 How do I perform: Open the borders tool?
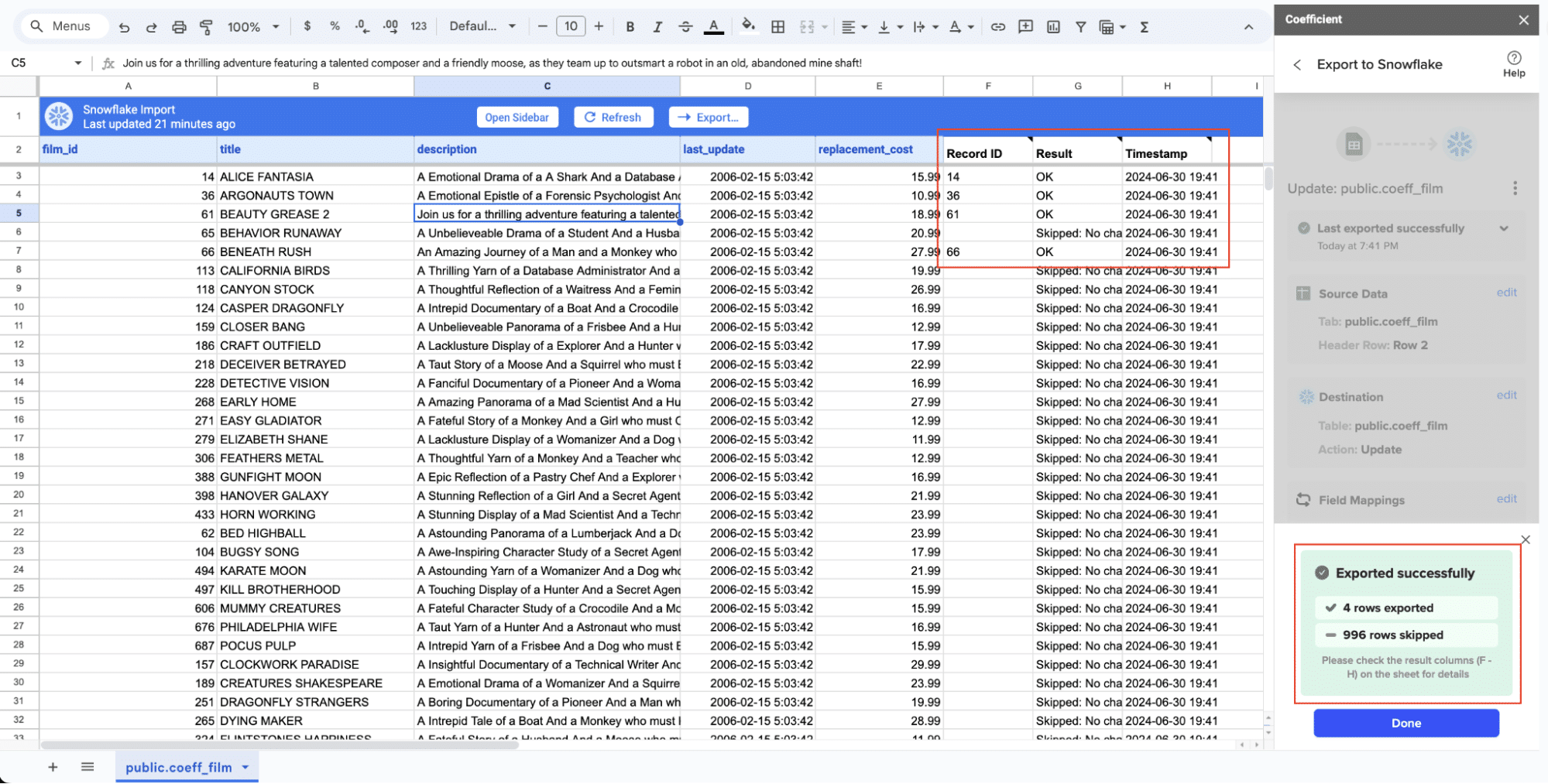tap(778, 27)
